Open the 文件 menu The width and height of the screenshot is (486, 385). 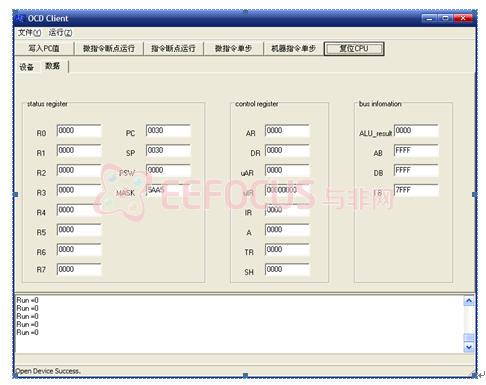(x=29, y=33)
